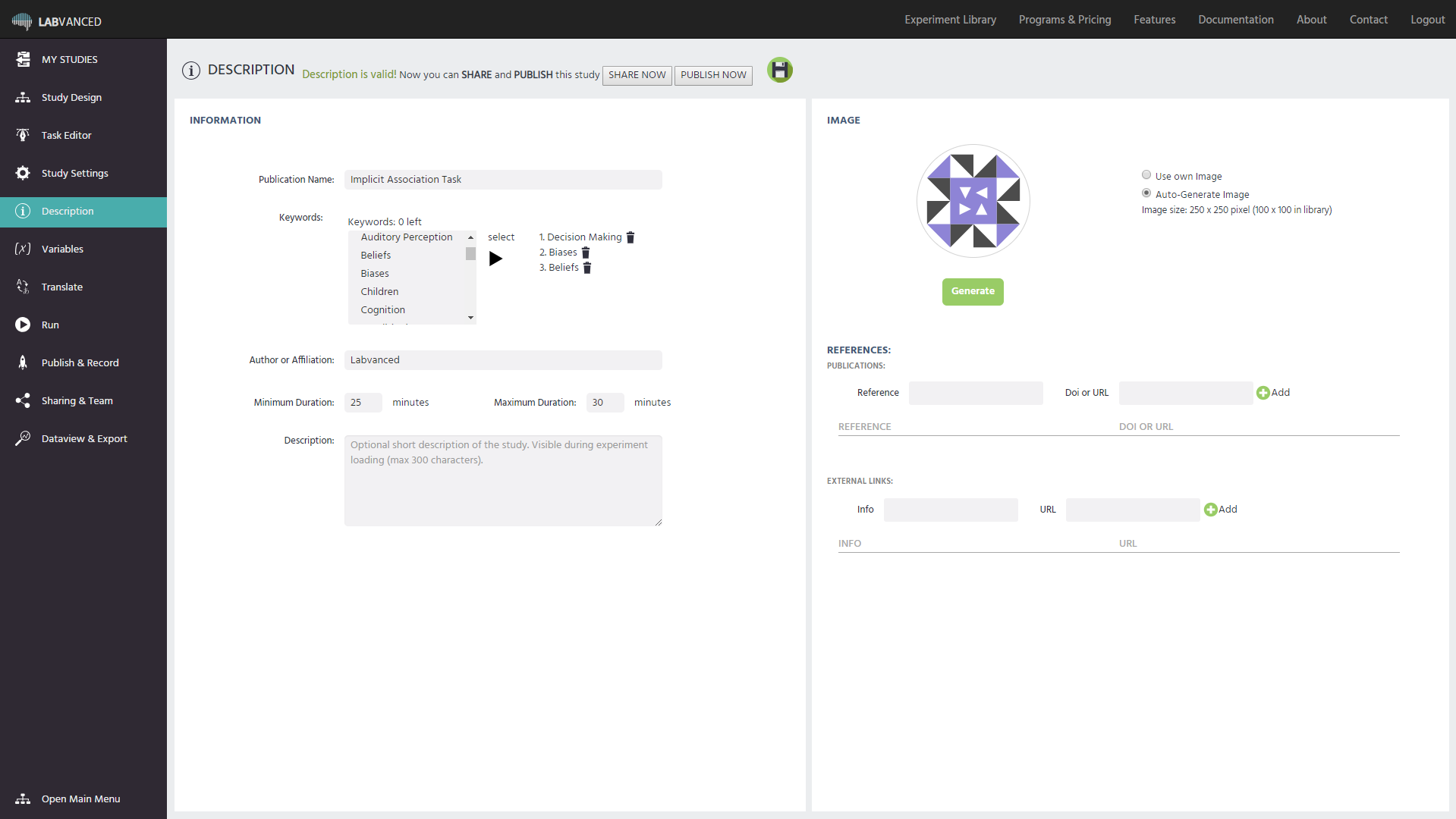Screen dimensions: 1456x819
Task: Click the Publication Name input field
Action: 503,180
